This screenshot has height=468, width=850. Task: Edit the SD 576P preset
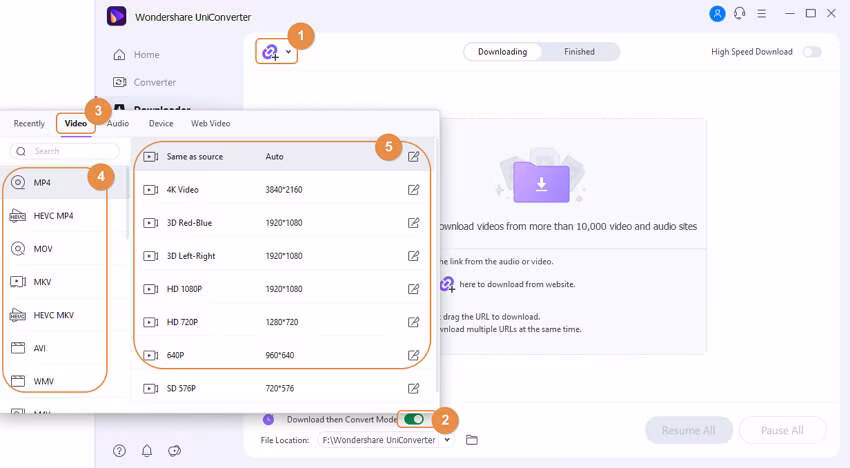pyautogui.click(x=413, y=388)
